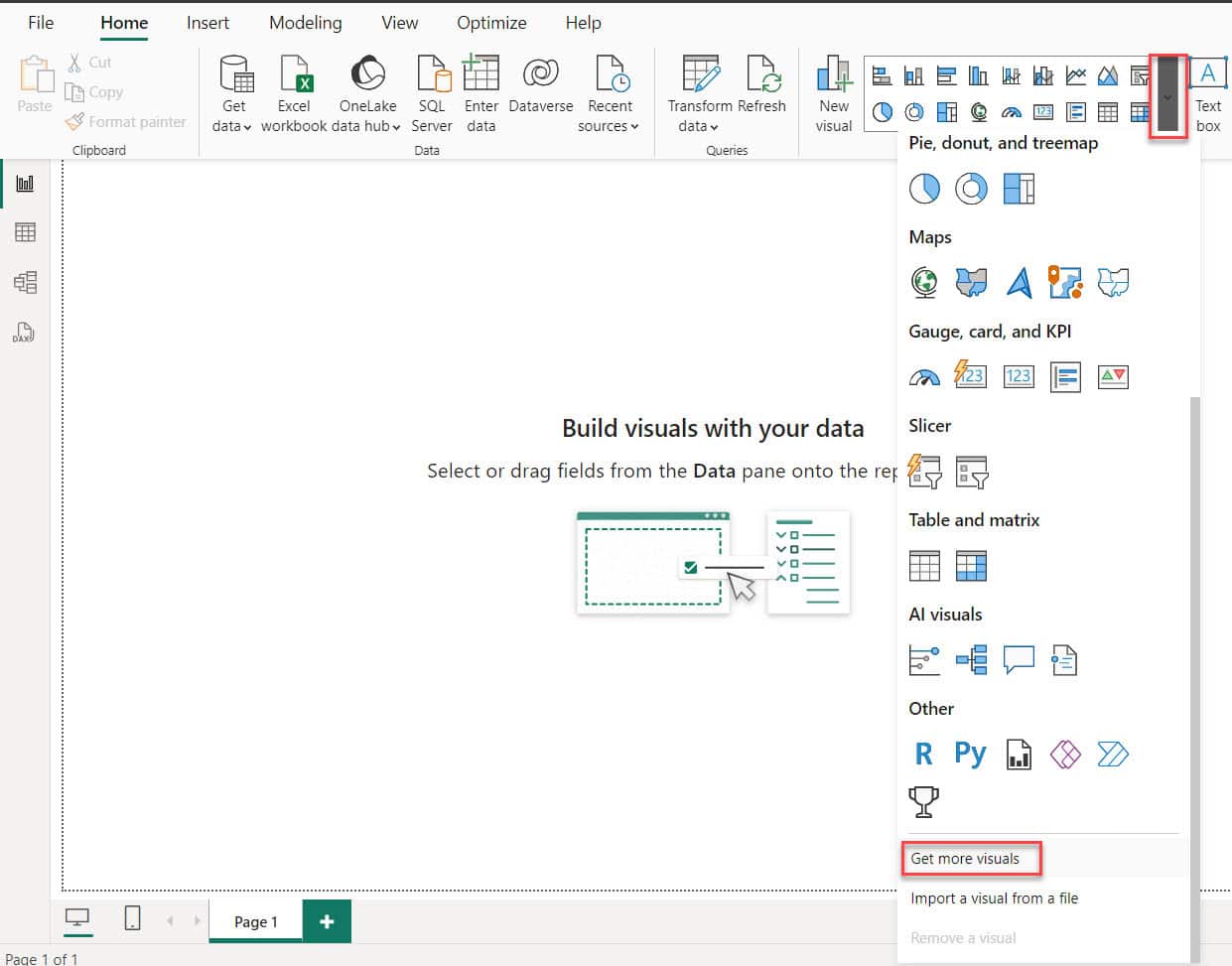The width and height of the screenshot is (1232, 966).
Task: Insert a Text box from the ribbon
Action: tap(1208, 95)
